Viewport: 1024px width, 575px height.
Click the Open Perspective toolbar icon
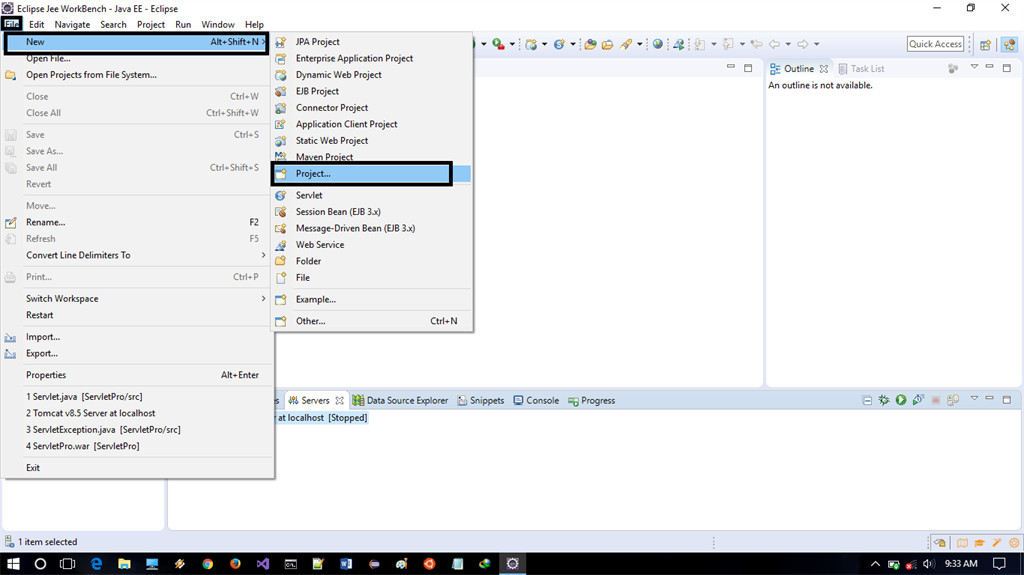[985, 44]
